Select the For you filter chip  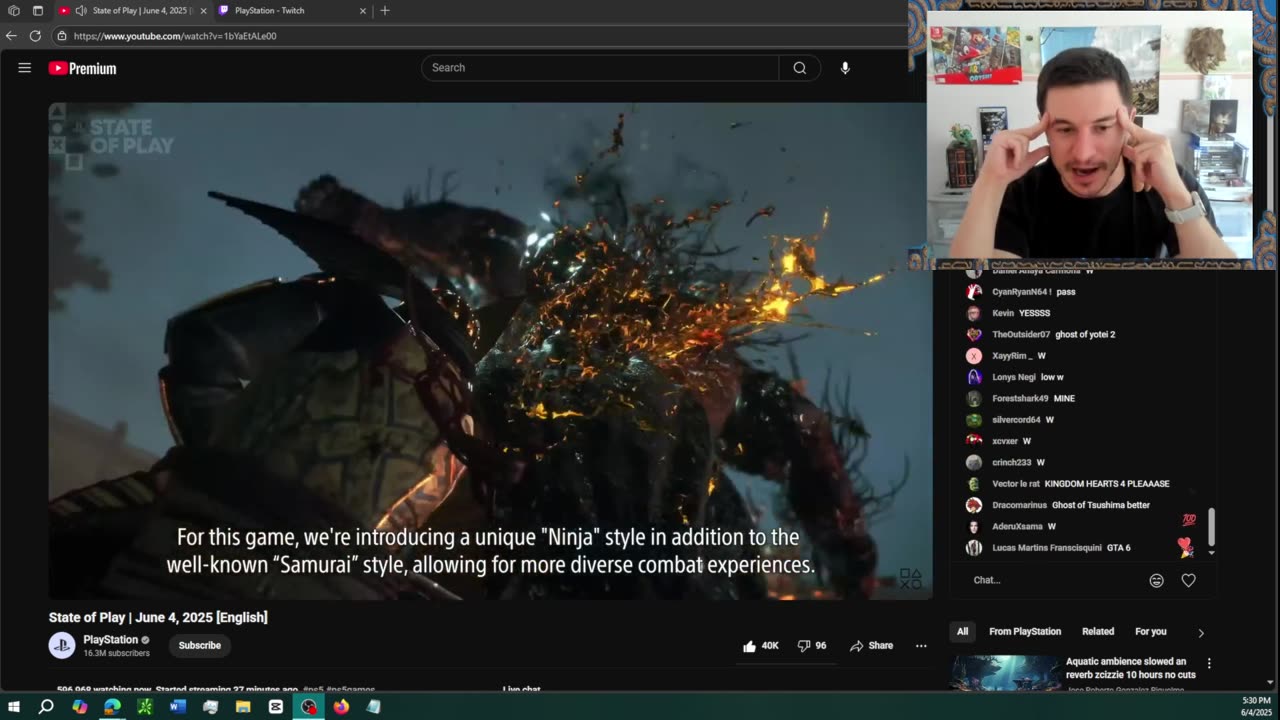tap(1151, 632)
